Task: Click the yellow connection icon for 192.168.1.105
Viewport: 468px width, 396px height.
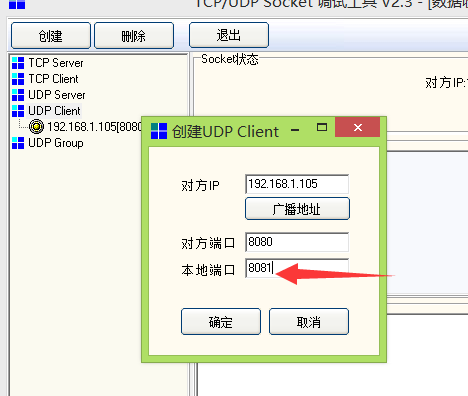Action: click(36, 127)
